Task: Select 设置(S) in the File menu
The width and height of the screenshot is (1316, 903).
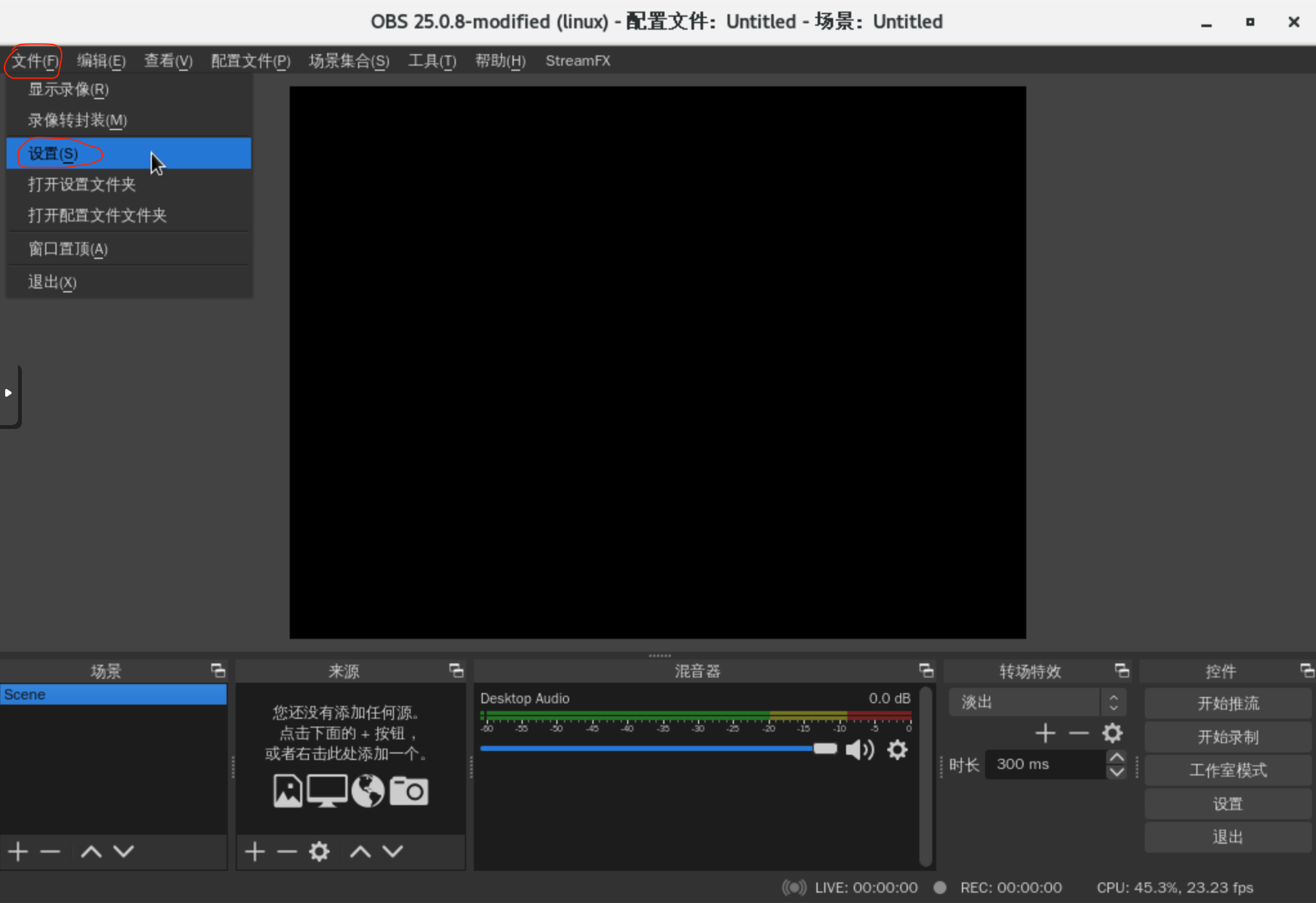Action: coord(129,153)
